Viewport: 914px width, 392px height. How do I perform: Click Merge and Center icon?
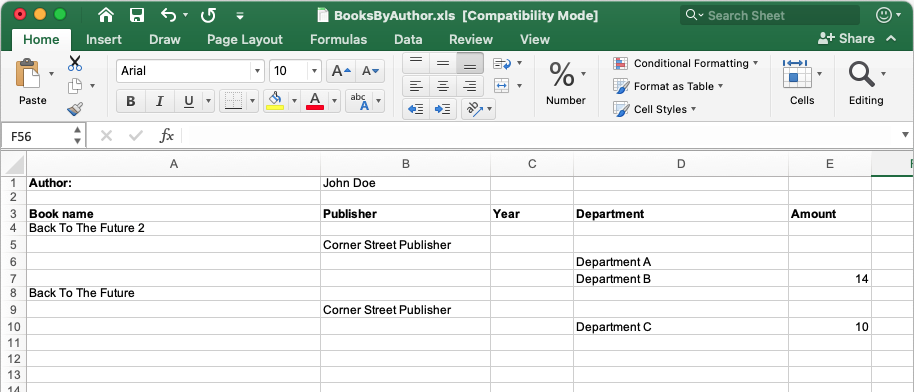tap(501, 86)
